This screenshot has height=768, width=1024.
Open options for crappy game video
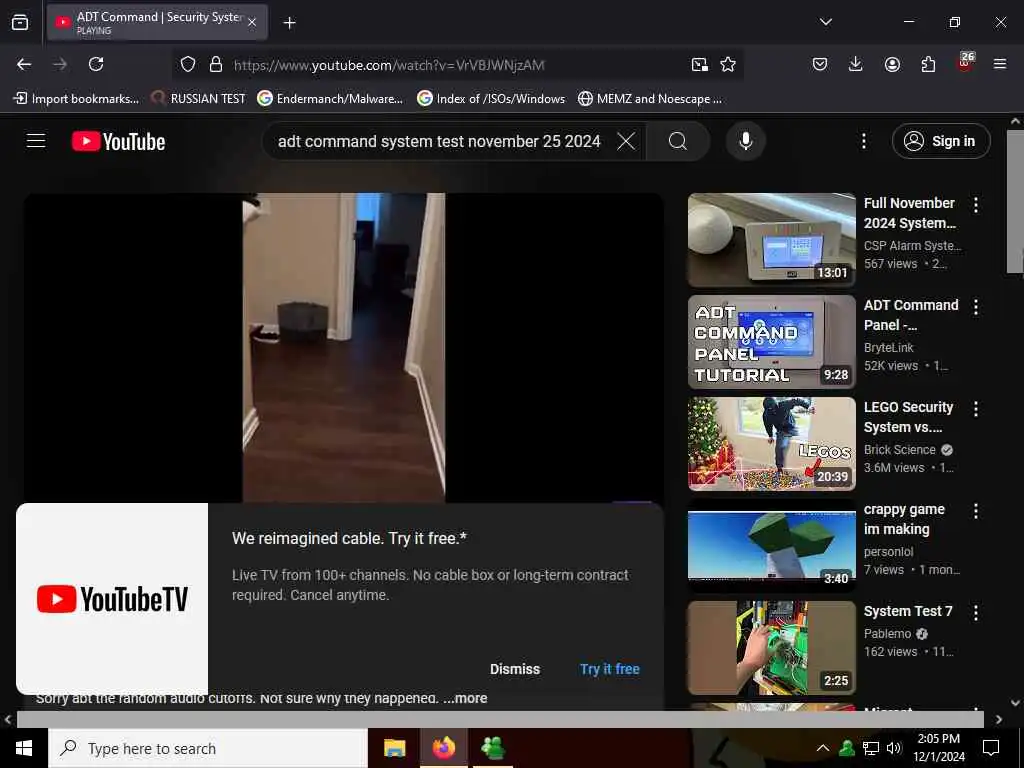pyautogui.click(x=976, y=511)
